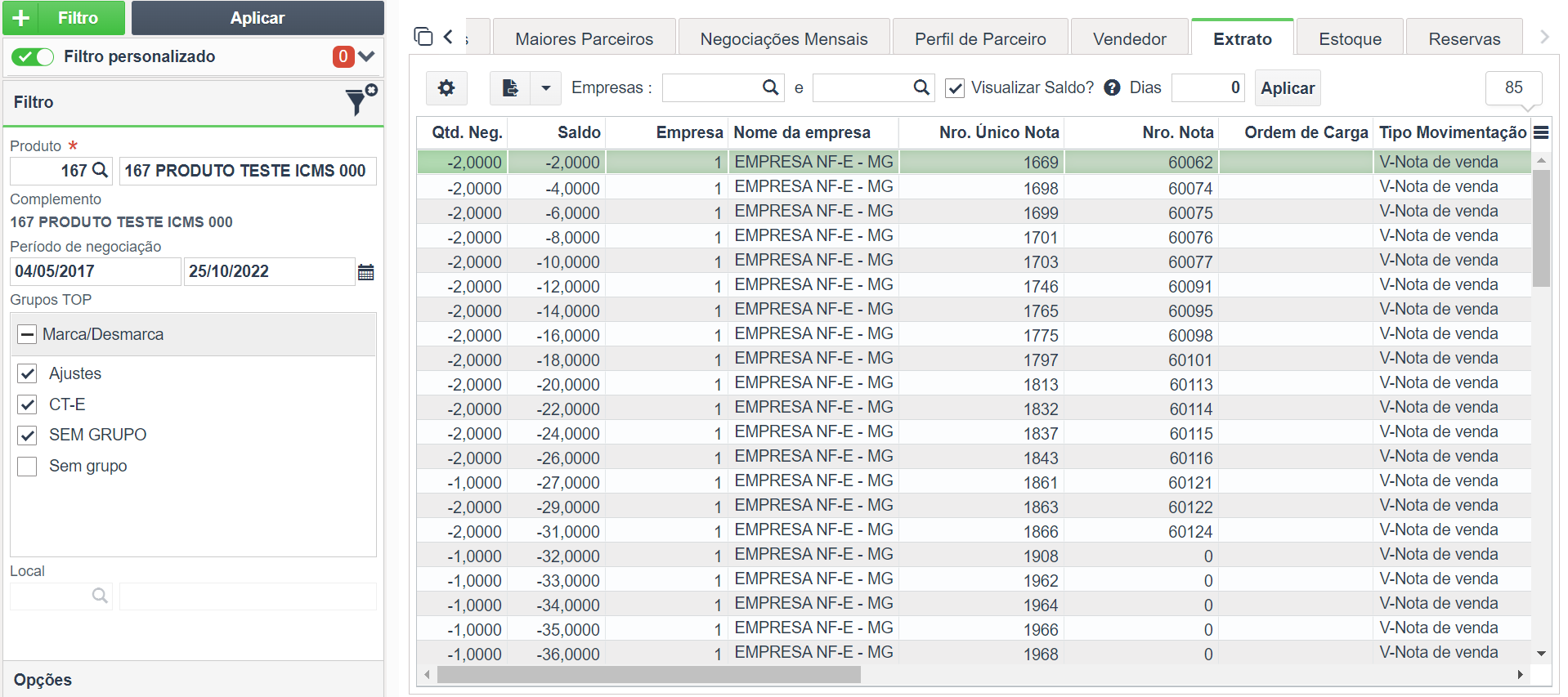Expand the Opções section

pos(194,679)
